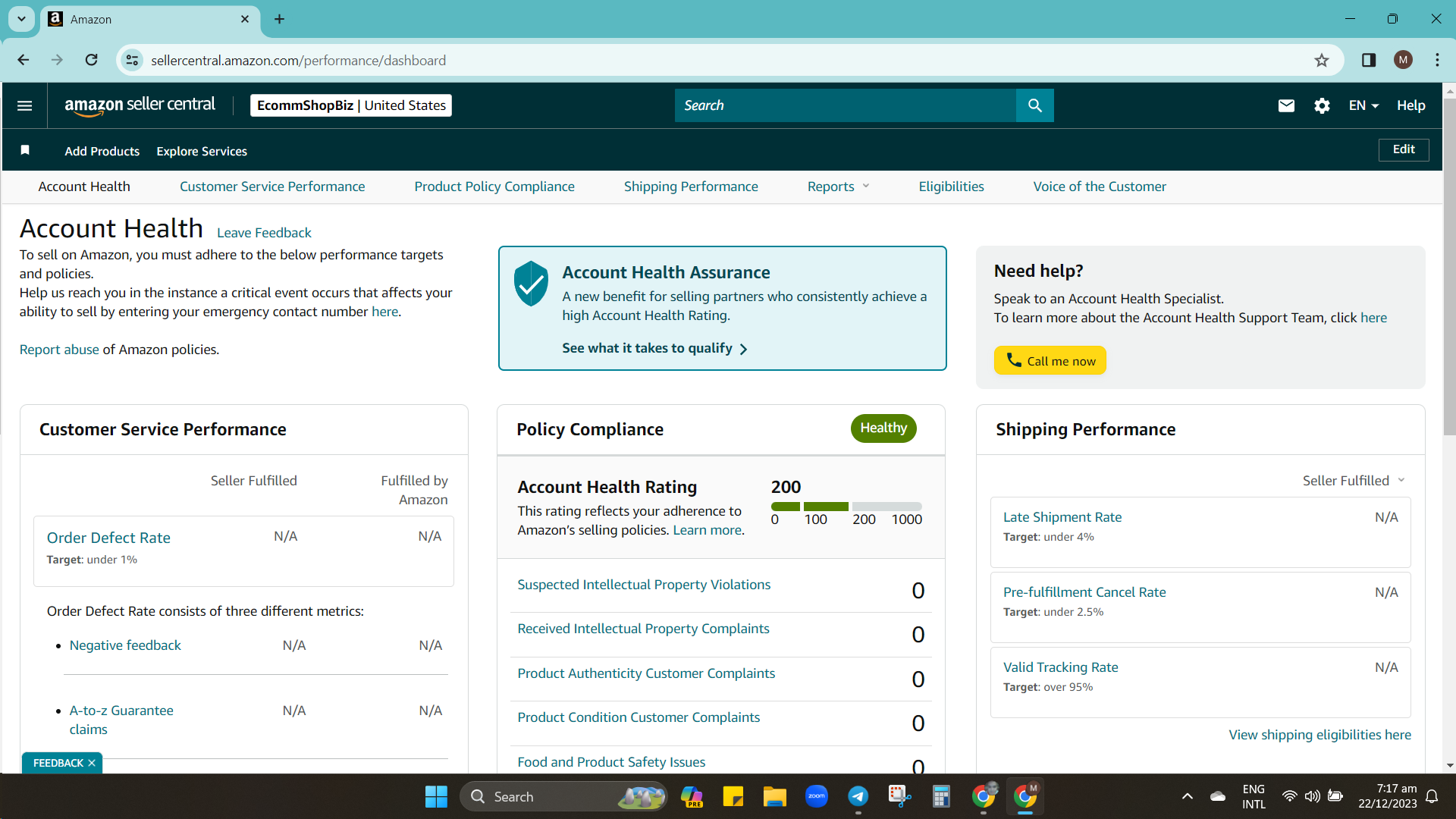The height and width of the screenshot is (819, 1456).
Task: Expand the EN language dropdown
Action: pyautogui.click(x=1363, y=105)
